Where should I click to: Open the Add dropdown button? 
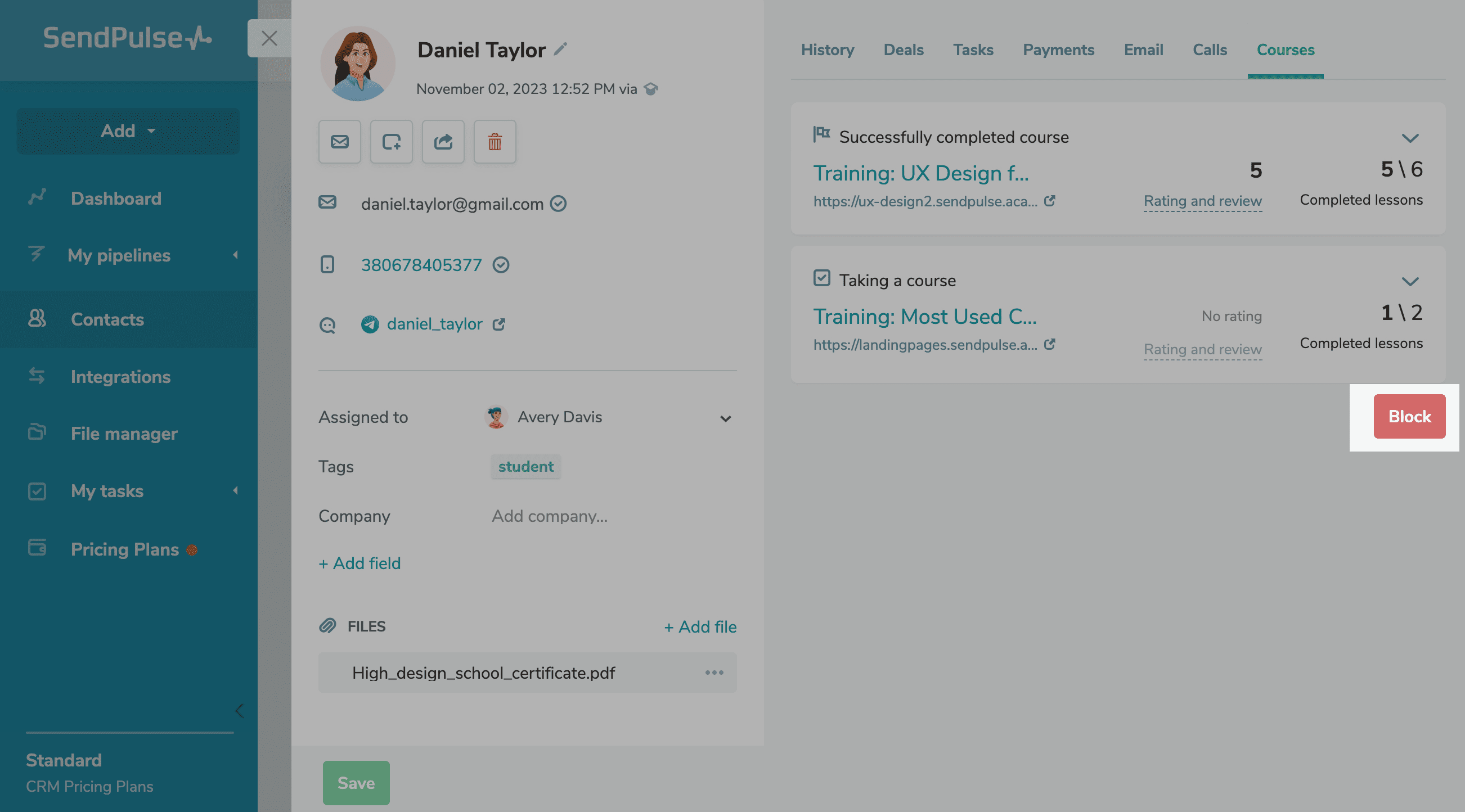128,131
